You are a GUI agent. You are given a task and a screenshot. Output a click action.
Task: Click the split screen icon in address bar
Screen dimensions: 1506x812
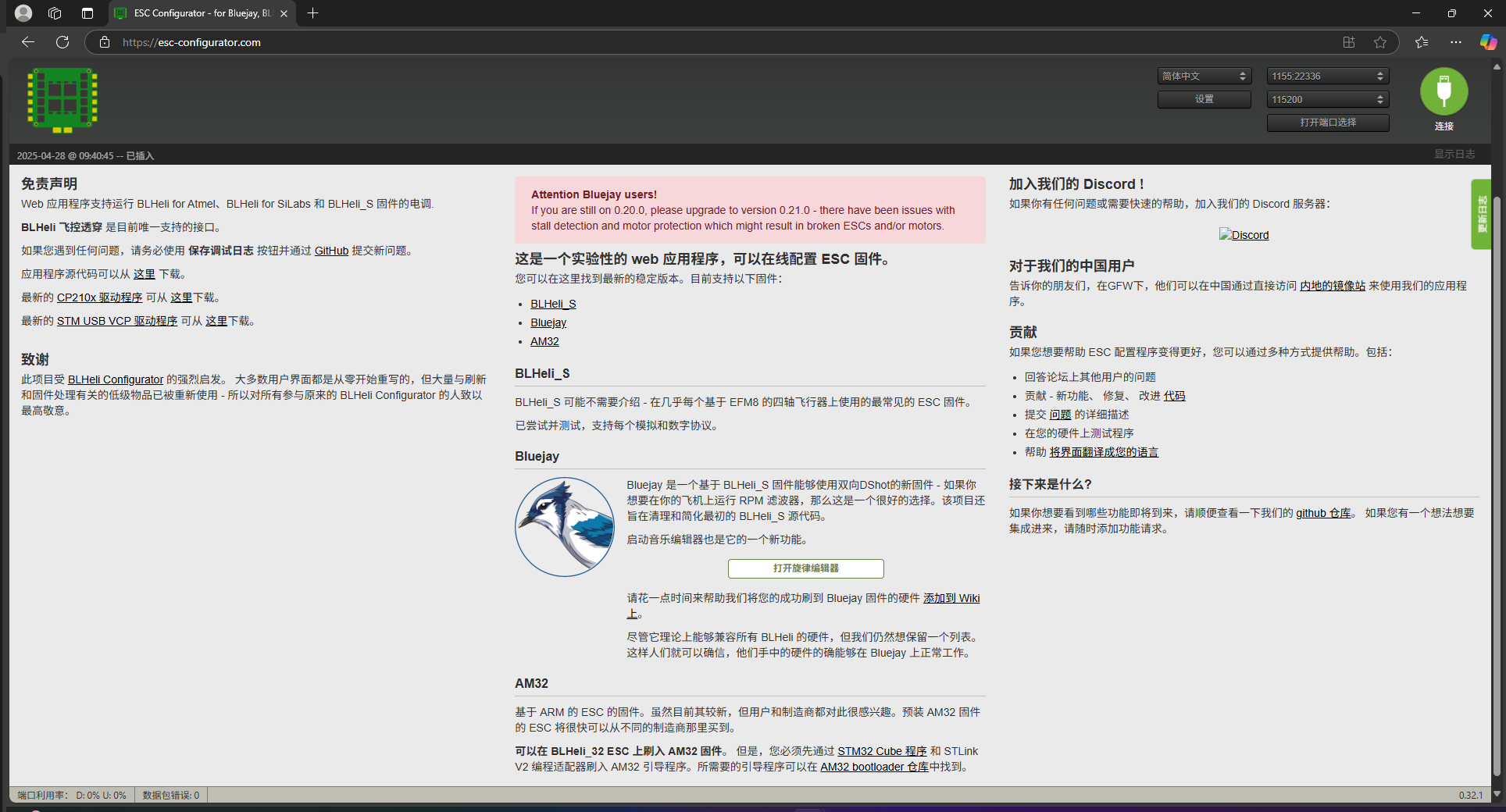point(1349,42)
